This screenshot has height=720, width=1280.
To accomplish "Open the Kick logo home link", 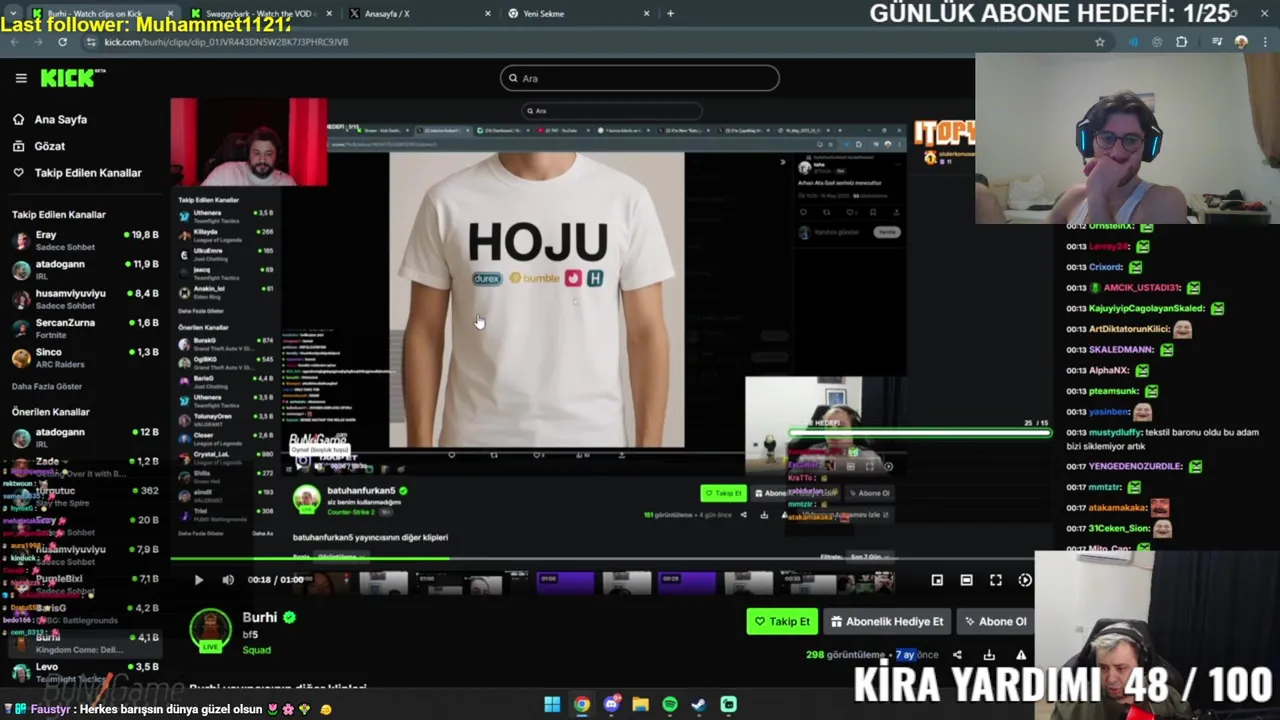I will 72,78.
